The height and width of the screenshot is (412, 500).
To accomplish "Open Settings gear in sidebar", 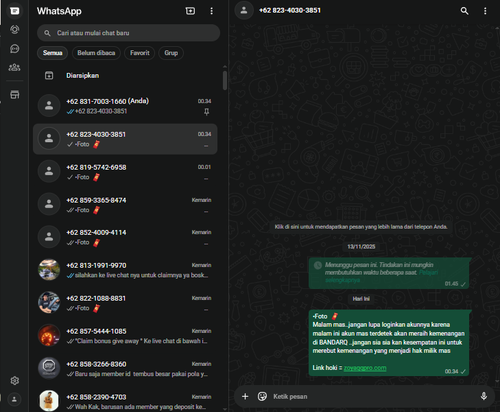I will coord(14,380).
